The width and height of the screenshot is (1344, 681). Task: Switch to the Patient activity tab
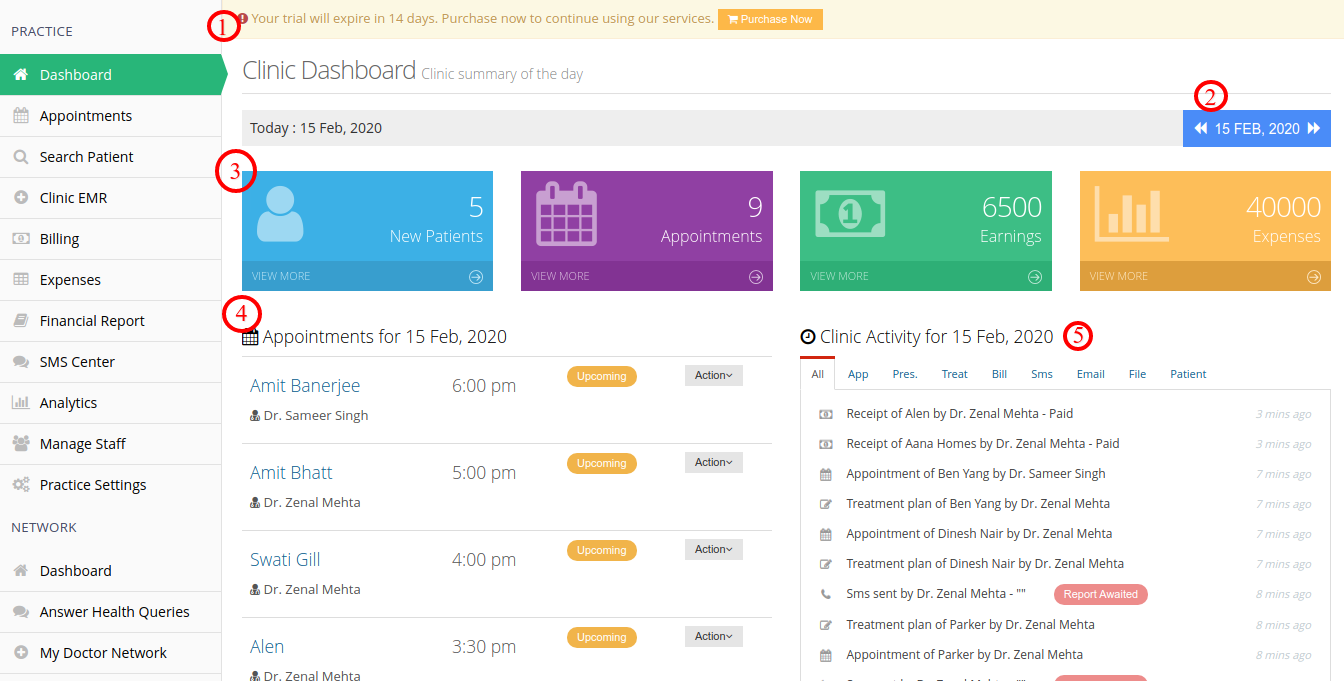pos(1188,374)
